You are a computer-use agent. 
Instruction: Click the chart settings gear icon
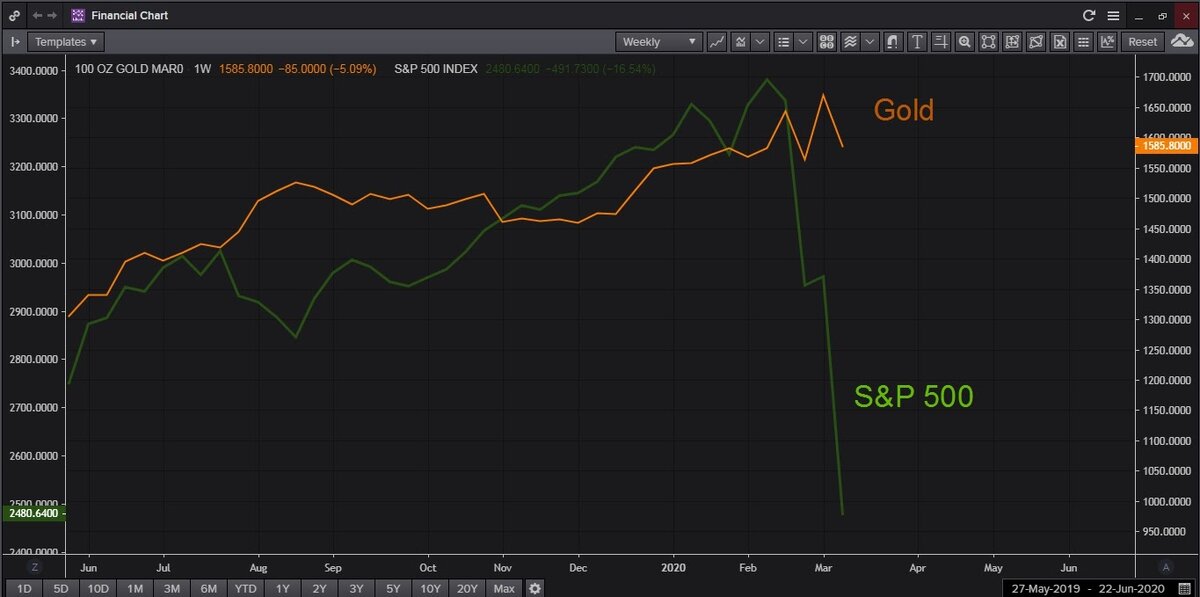click(x=534, y=588)
